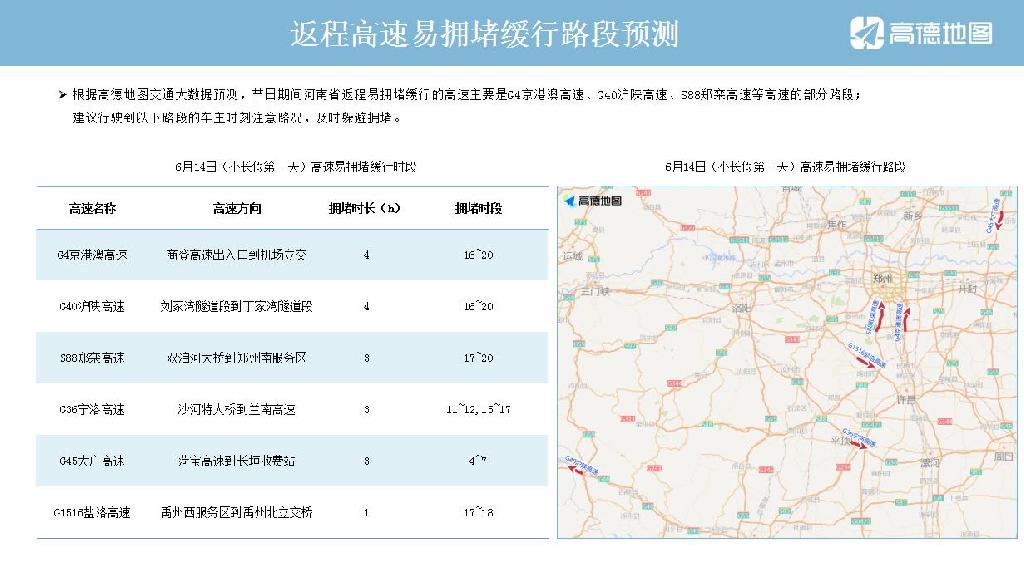This screenshot has height=575, width=1024.
Task: Click duration value in G36宁洛高速 row
Action: pyautogui.click(x=366, y=410)
